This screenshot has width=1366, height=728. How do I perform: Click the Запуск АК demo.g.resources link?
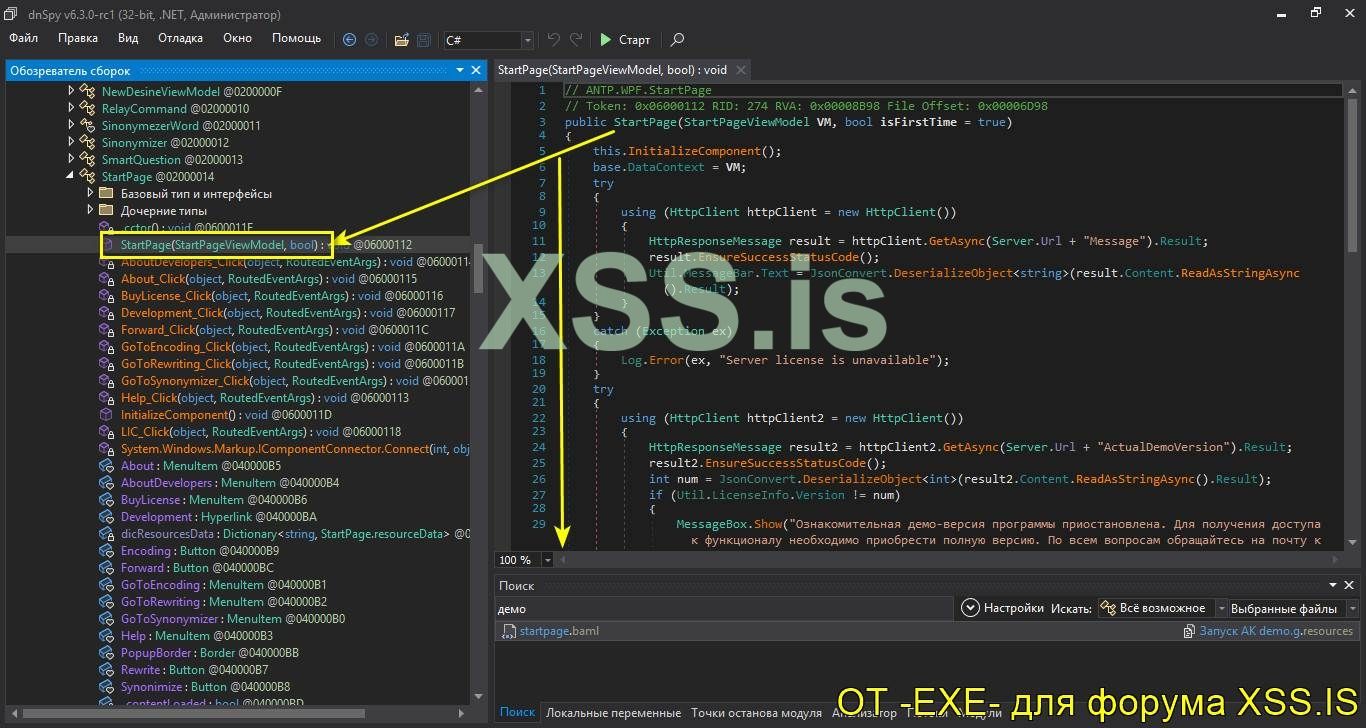pos(1275,630)
